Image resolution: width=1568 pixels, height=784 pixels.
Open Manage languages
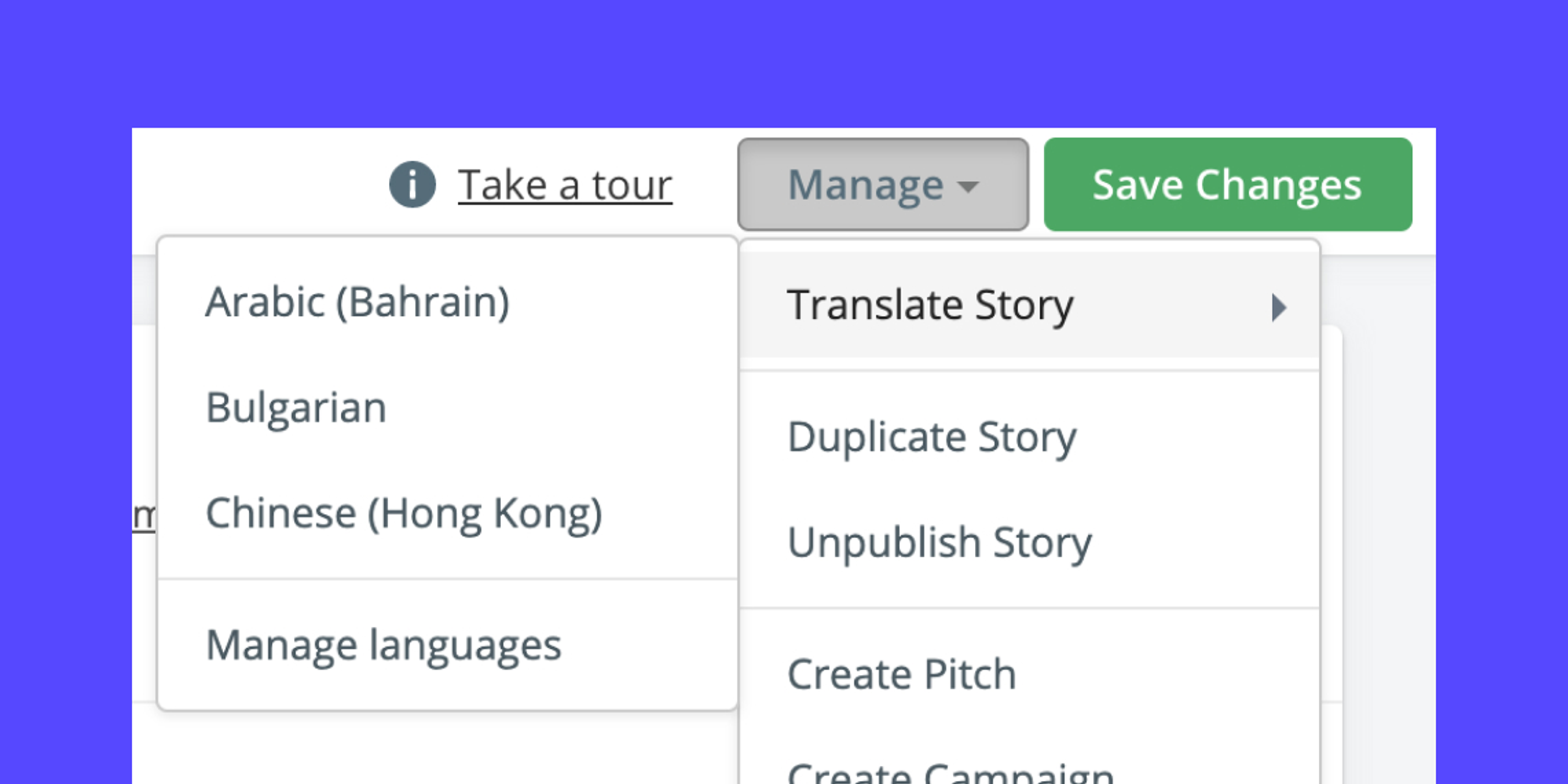(384, 645)
